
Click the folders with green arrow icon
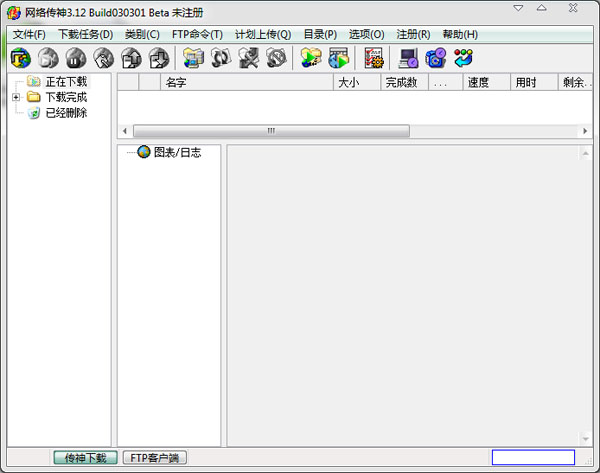tap(311, 59)
